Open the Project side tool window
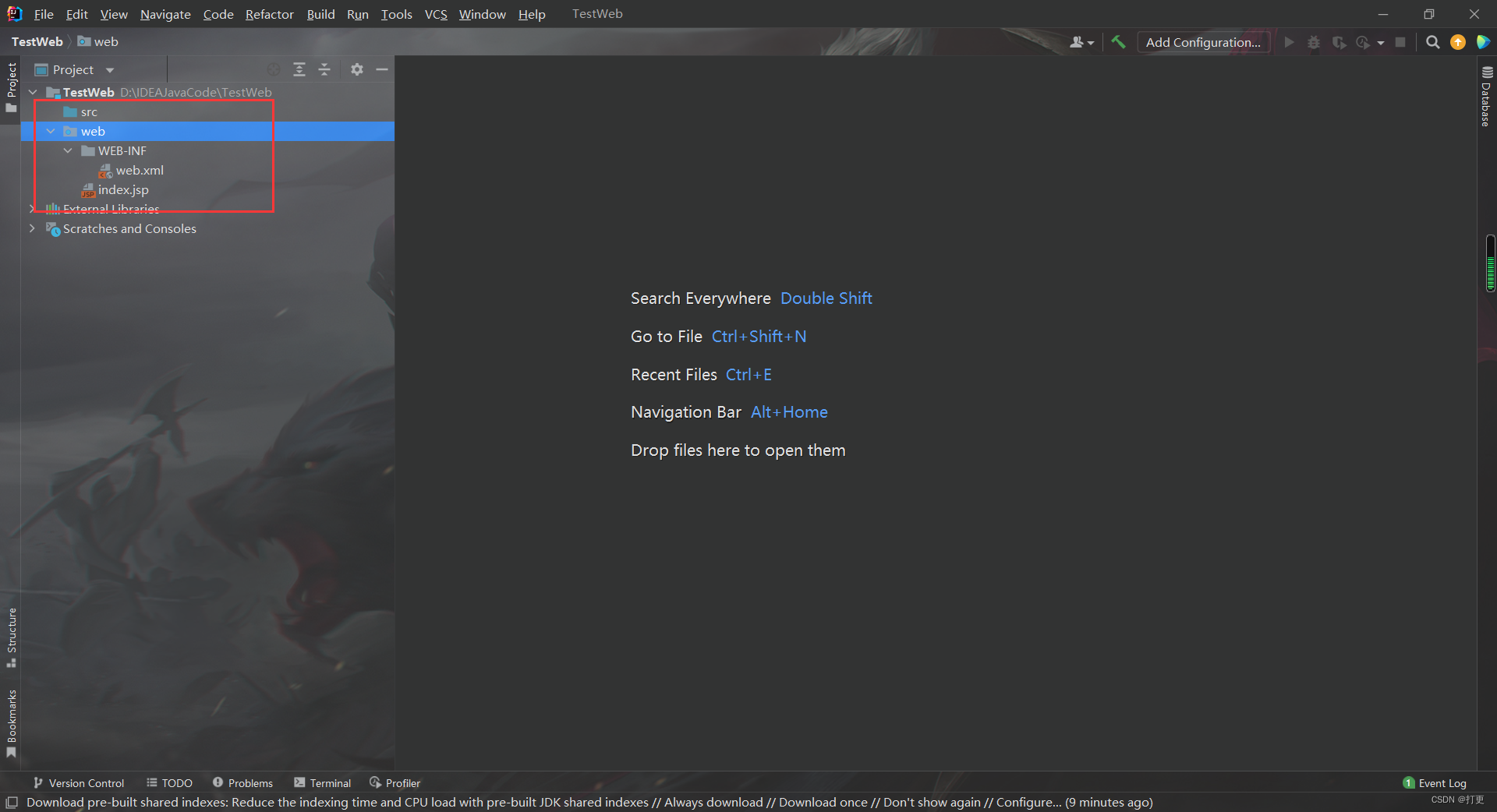Screen dimensions: 1497x812 pos(11,87)
